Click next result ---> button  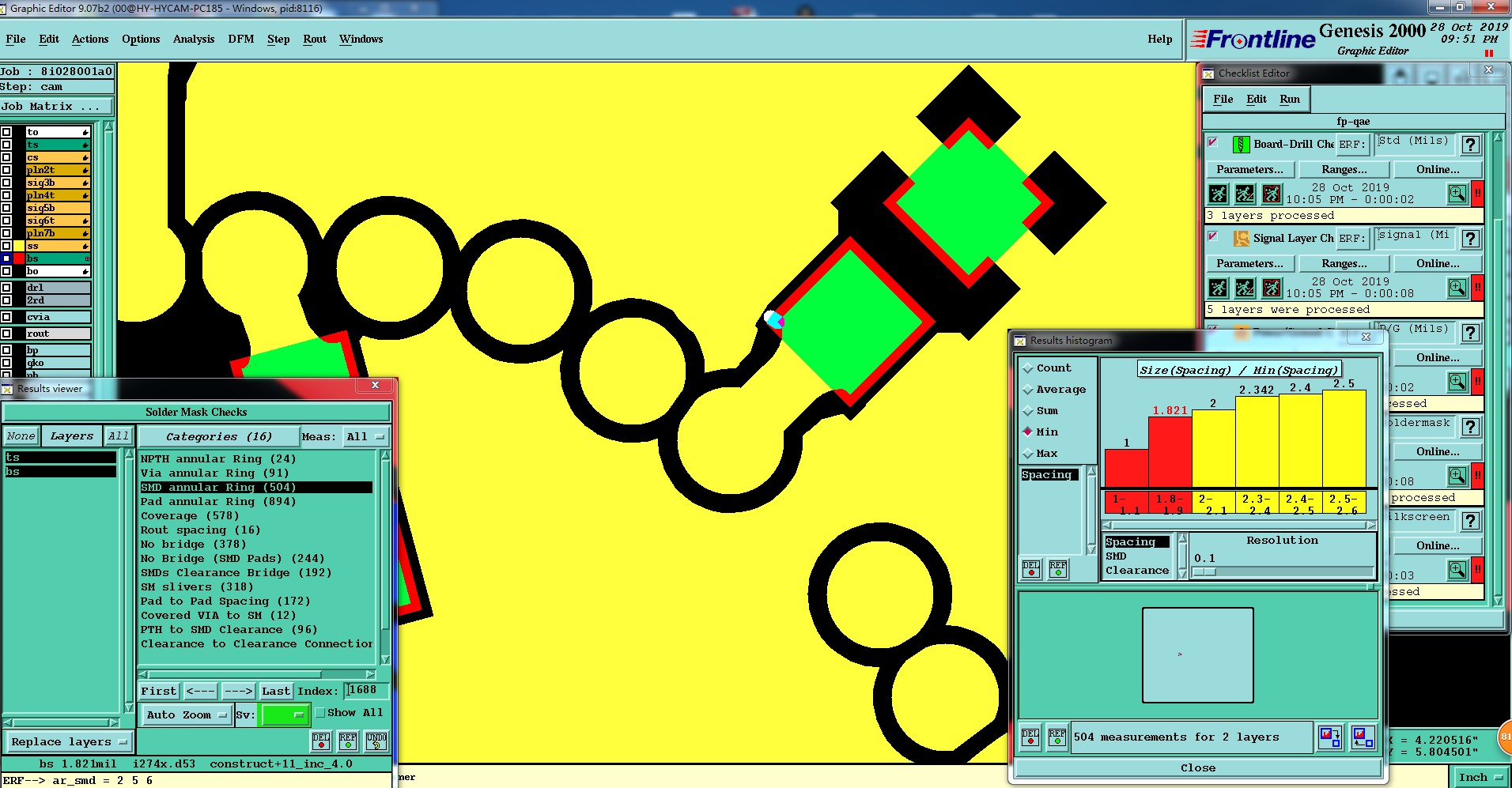(x=239, y=691)
